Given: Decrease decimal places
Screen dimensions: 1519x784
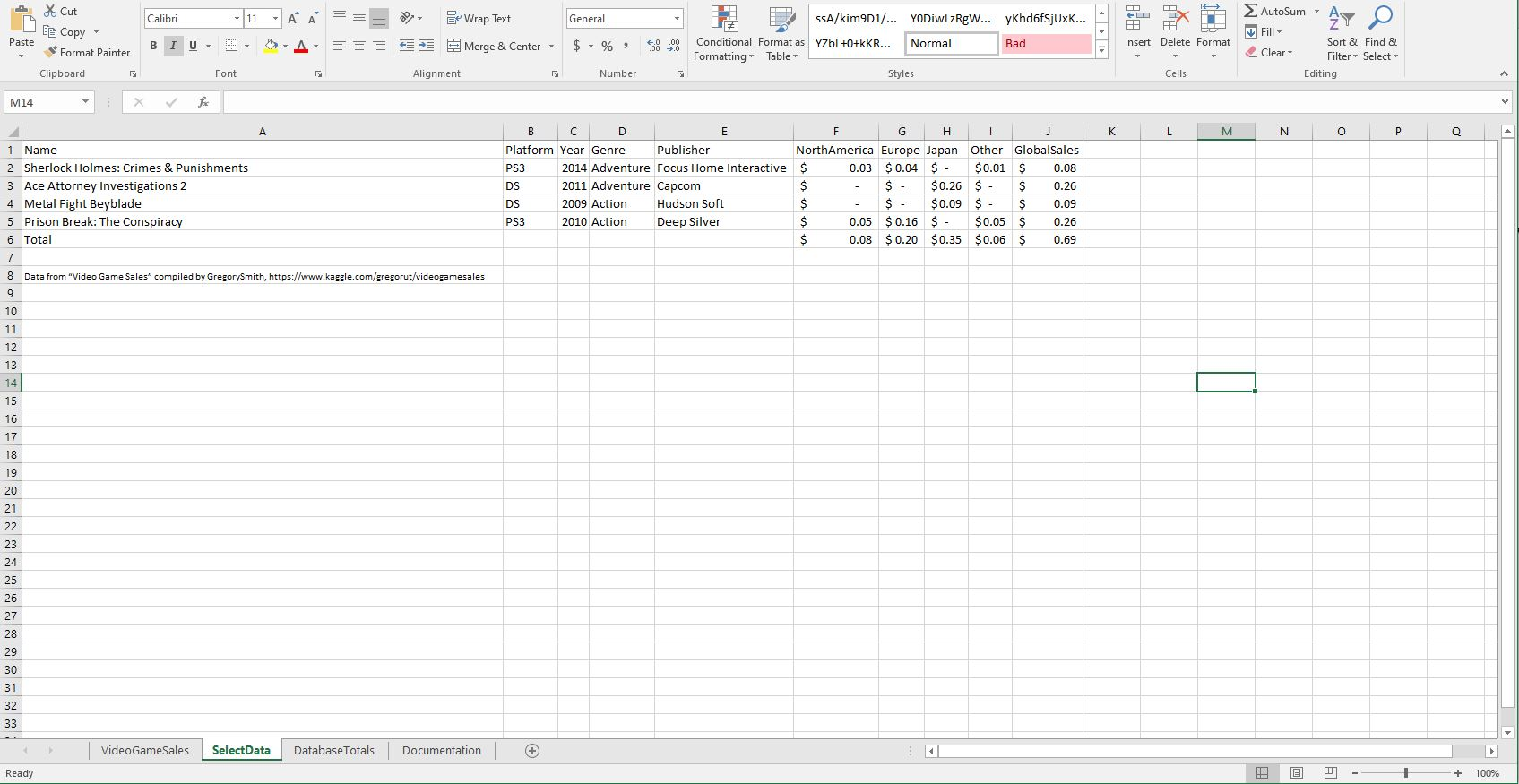Looking at the screenshot, I should (674, 46).
